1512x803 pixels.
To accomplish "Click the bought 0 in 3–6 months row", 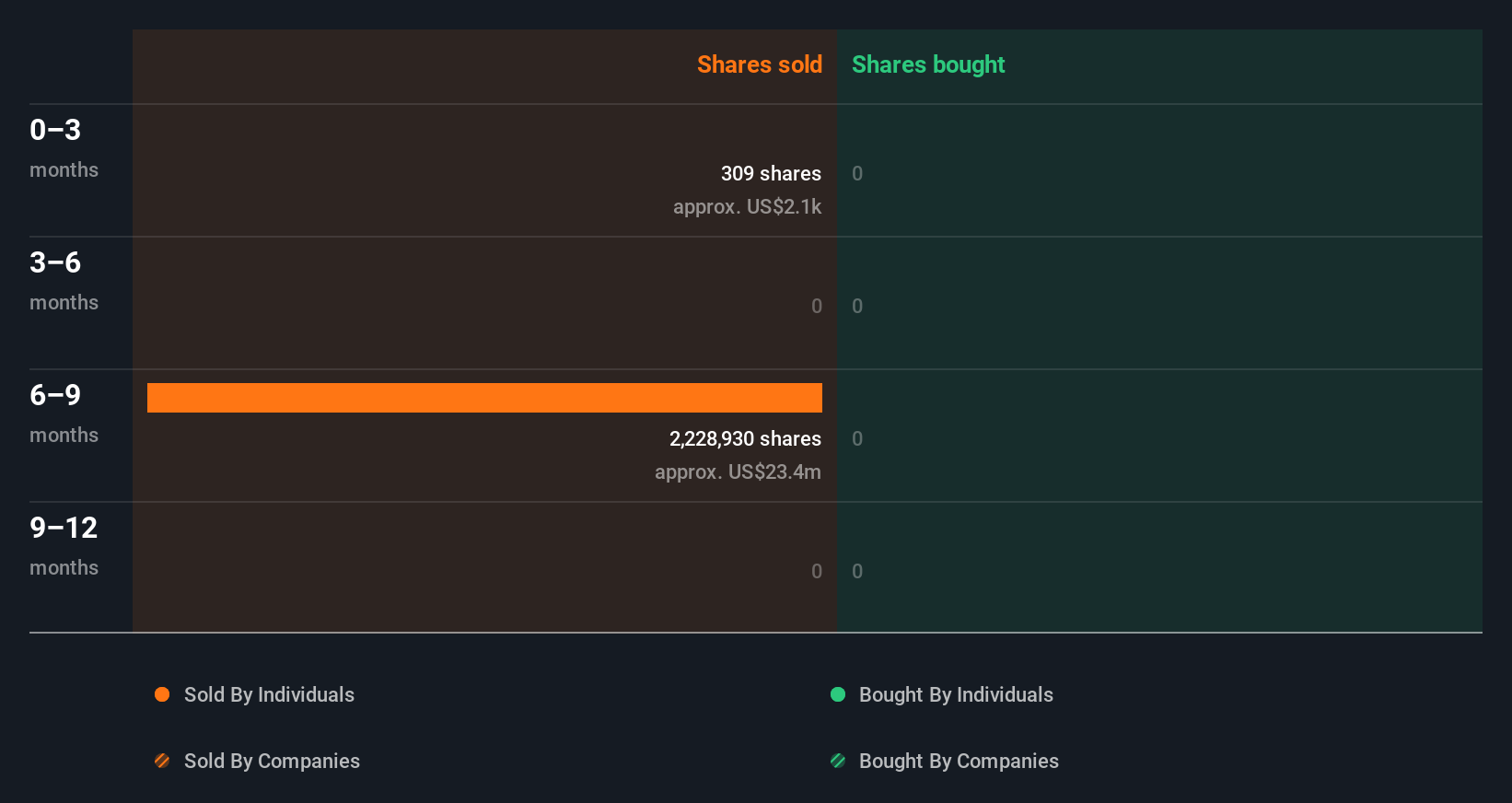I will coord(857,306).
